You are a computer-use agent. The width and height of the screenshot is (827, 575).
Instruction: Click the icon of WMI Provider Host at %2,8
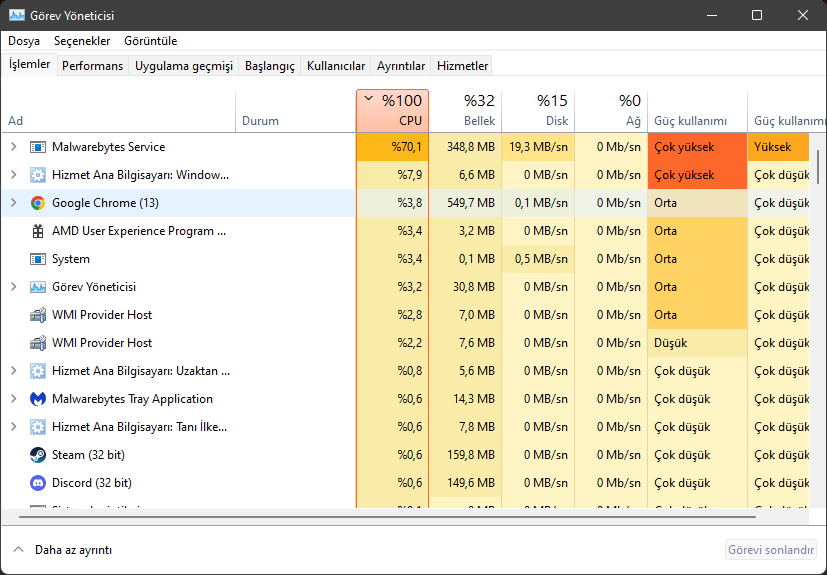pyautogui.click(x=37, y=315)
